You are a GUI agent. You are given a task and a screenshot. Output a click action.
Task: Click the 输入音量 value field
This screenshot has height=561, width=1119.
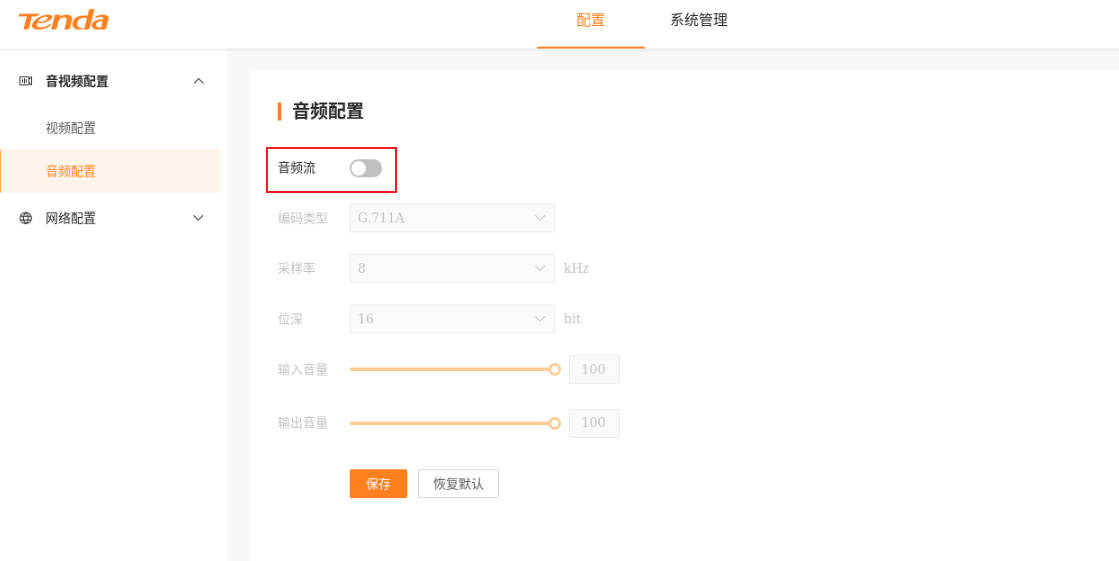(x=594, y=369)
